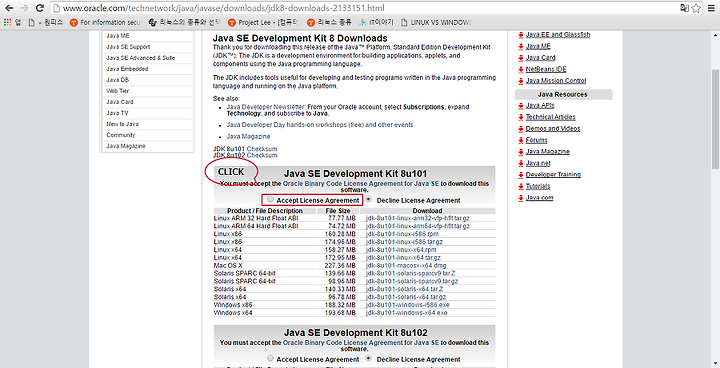The image size is (720, 368).
Task: Download jdk-8u101-linux-x64.rpm
Action: [401, 250]
